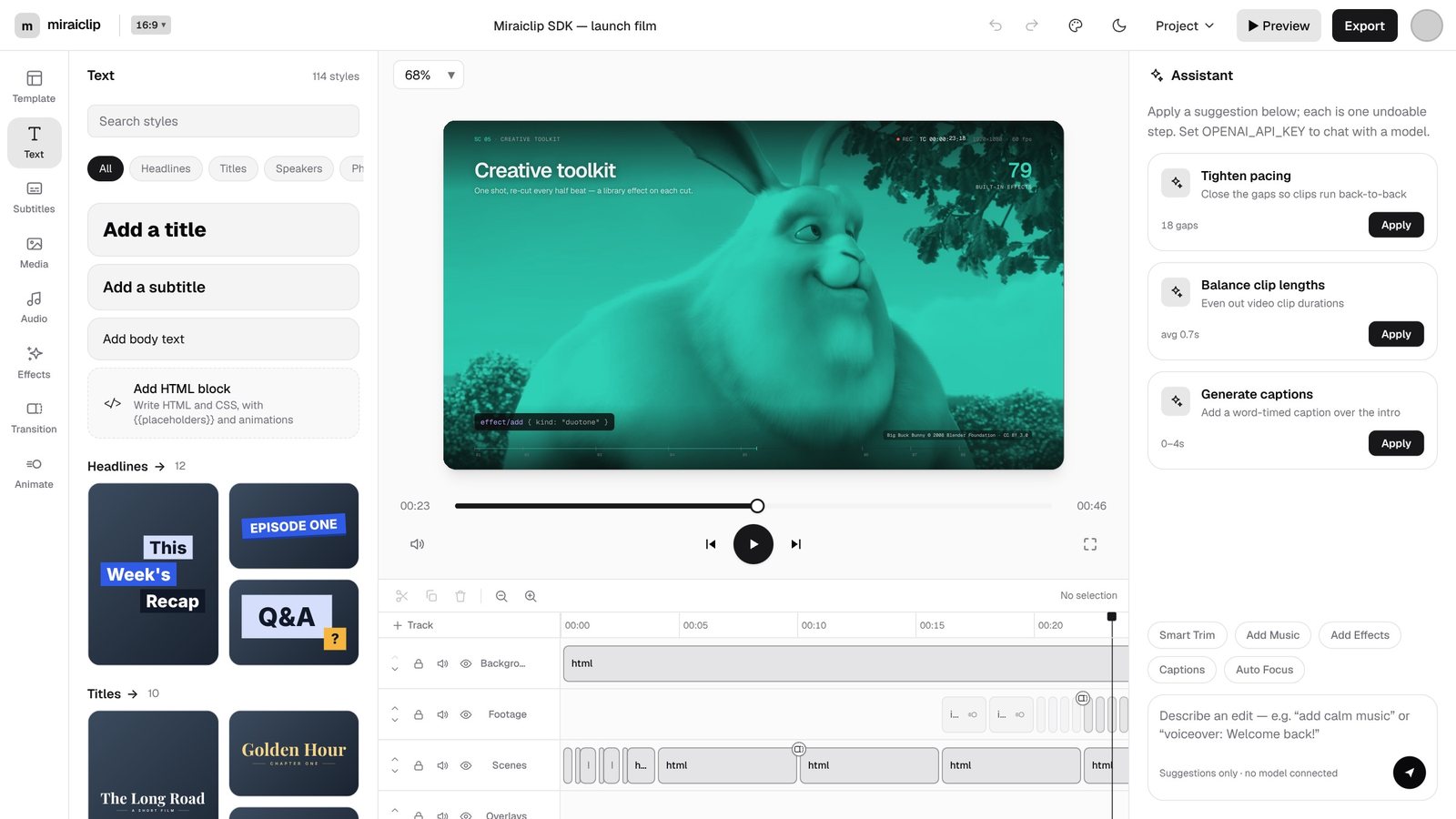Insert the Add HTML block

point(223,403)
